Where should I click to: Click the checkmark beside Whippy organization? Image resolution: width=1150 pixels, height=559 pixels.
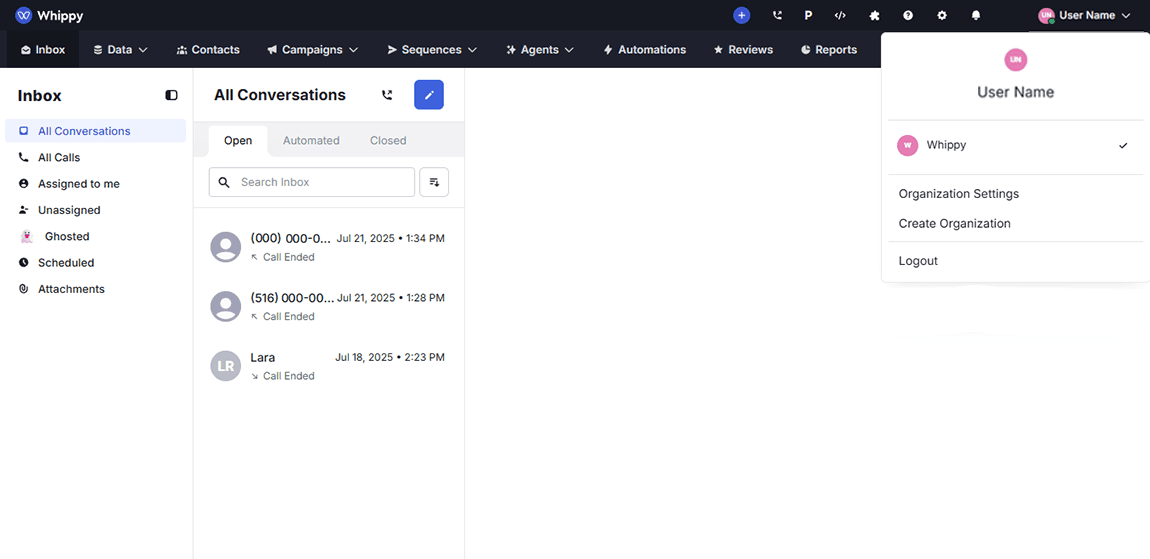tap(1123, 145)
